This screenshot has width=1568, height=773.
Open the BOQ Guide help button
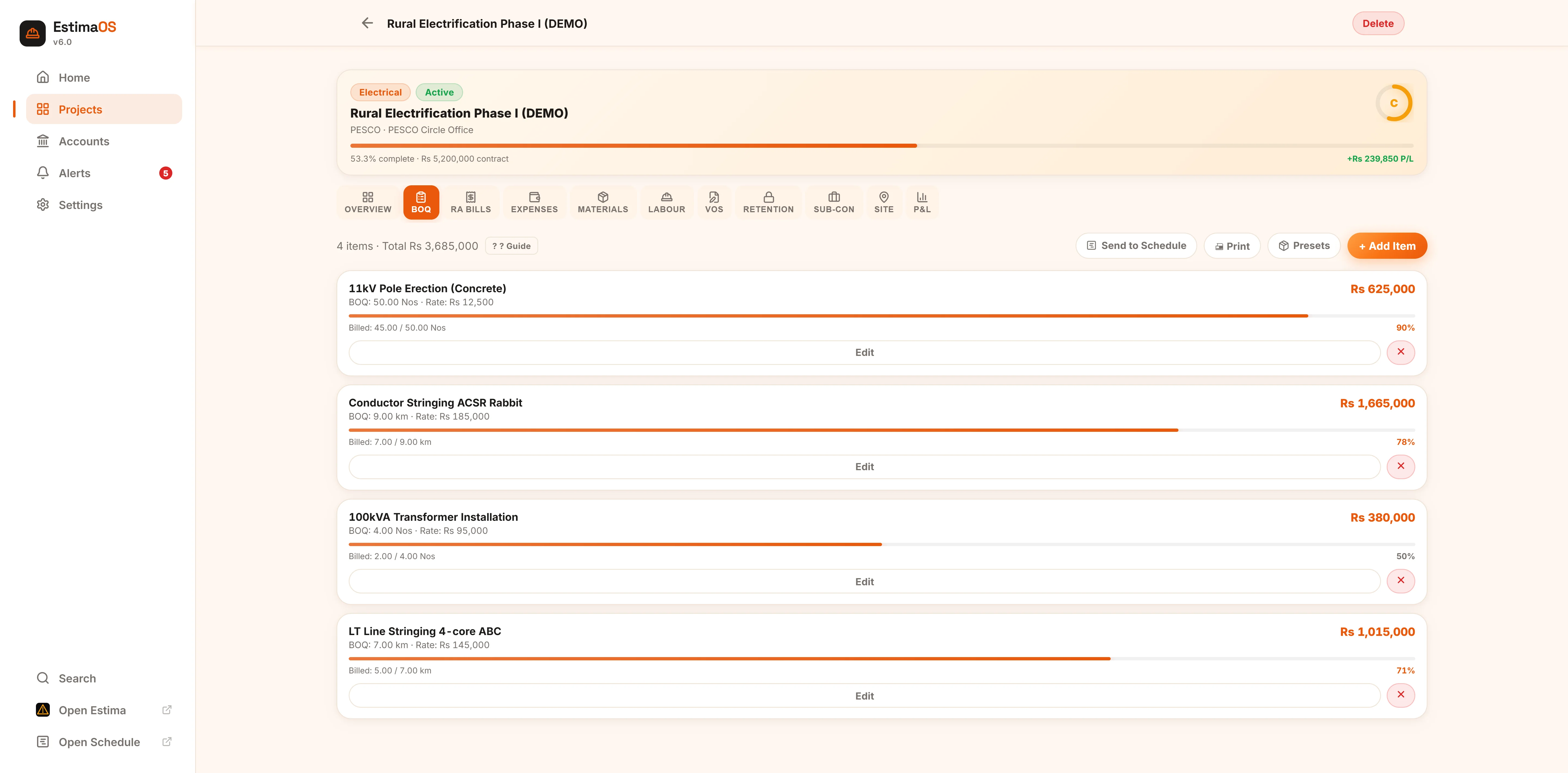[x=511, y=246]
